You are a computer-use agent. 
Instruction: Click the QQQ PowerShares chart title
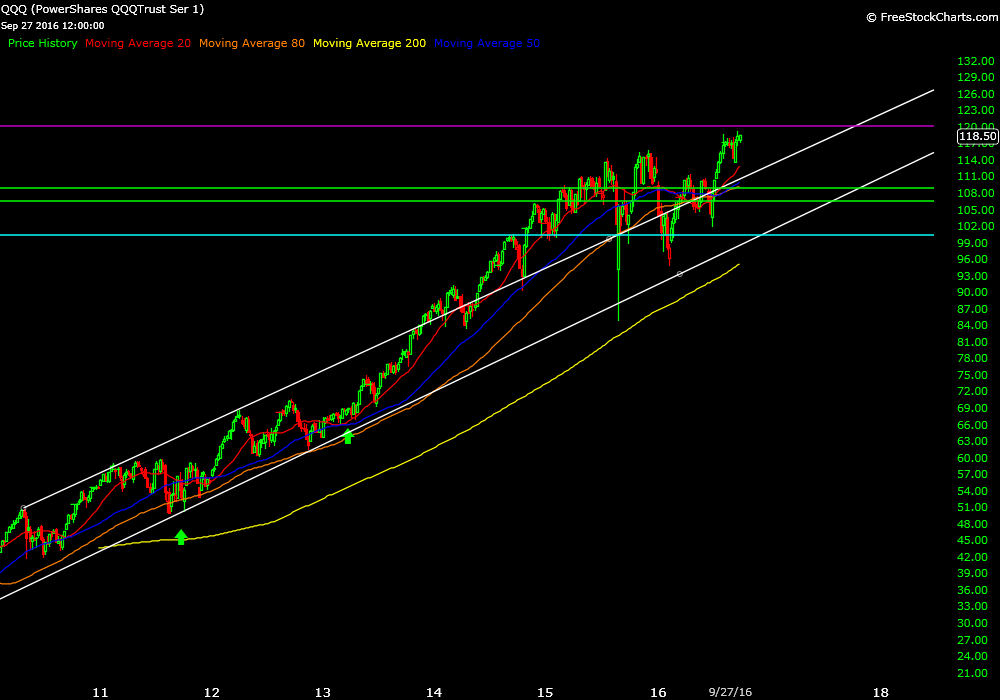point(103,9)
